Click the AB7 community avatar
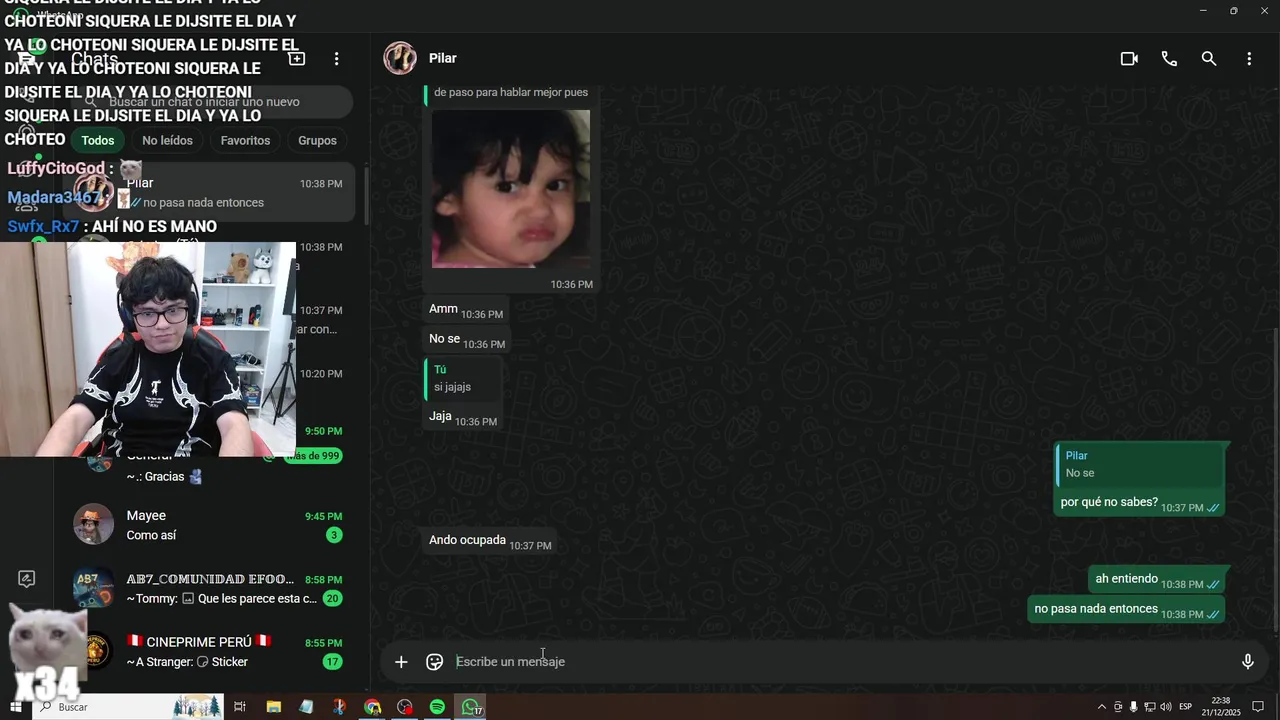1280x720 pixels. pos(93,588)
